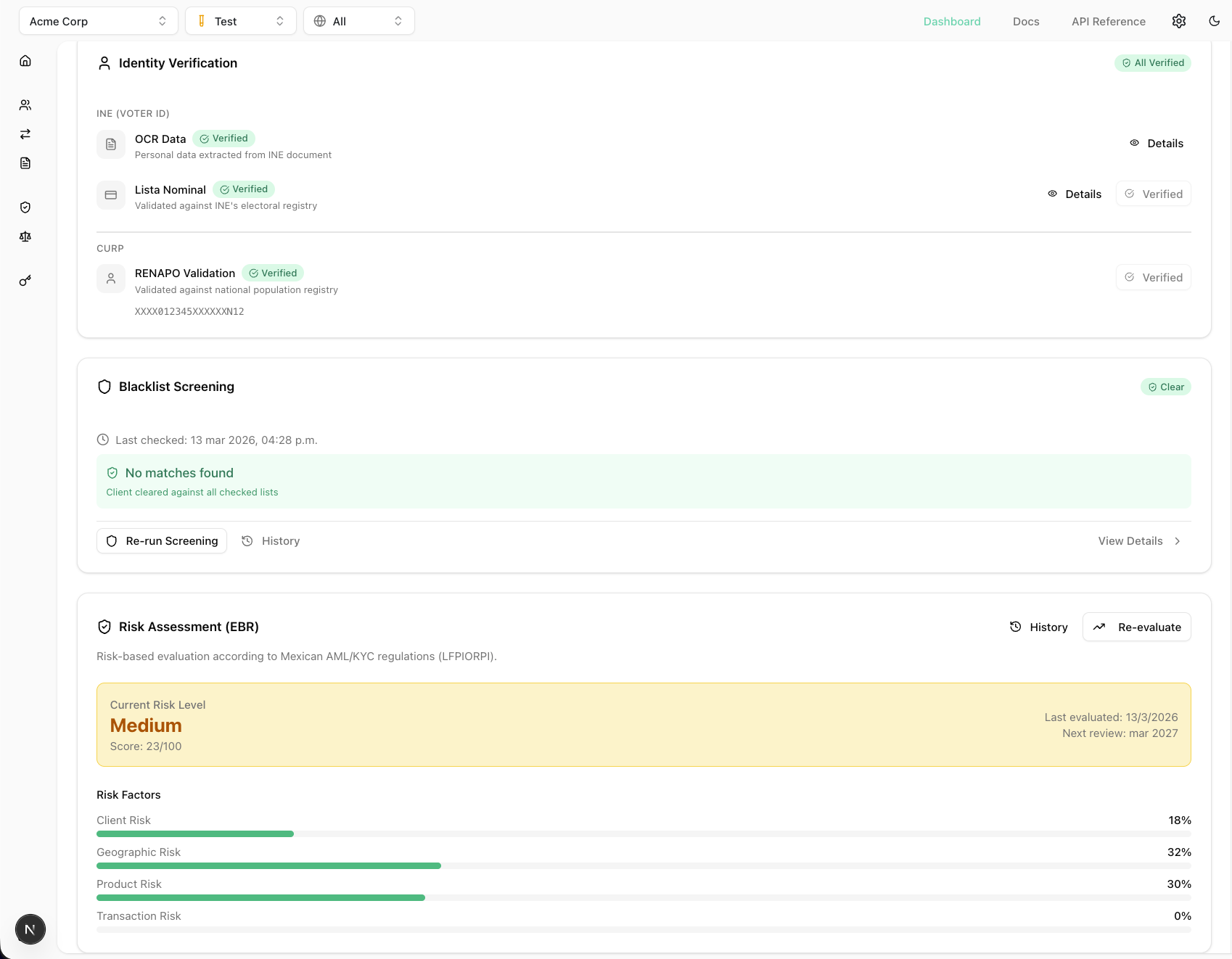Image resolution: width=1232 pixels, height=959 pixels.
Task: Click the round N avatar badge
Action: 30,929
